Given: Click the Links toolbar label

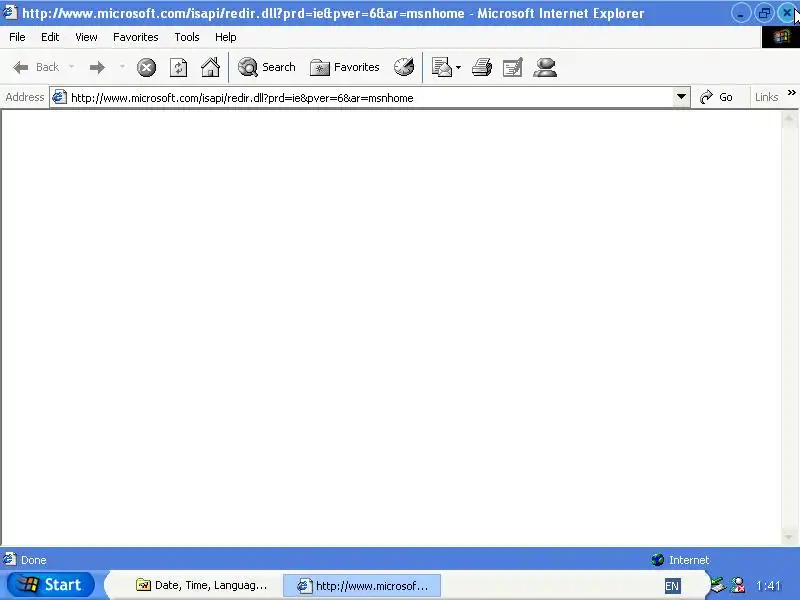Looking at the screenshot, I should [766, 97].
